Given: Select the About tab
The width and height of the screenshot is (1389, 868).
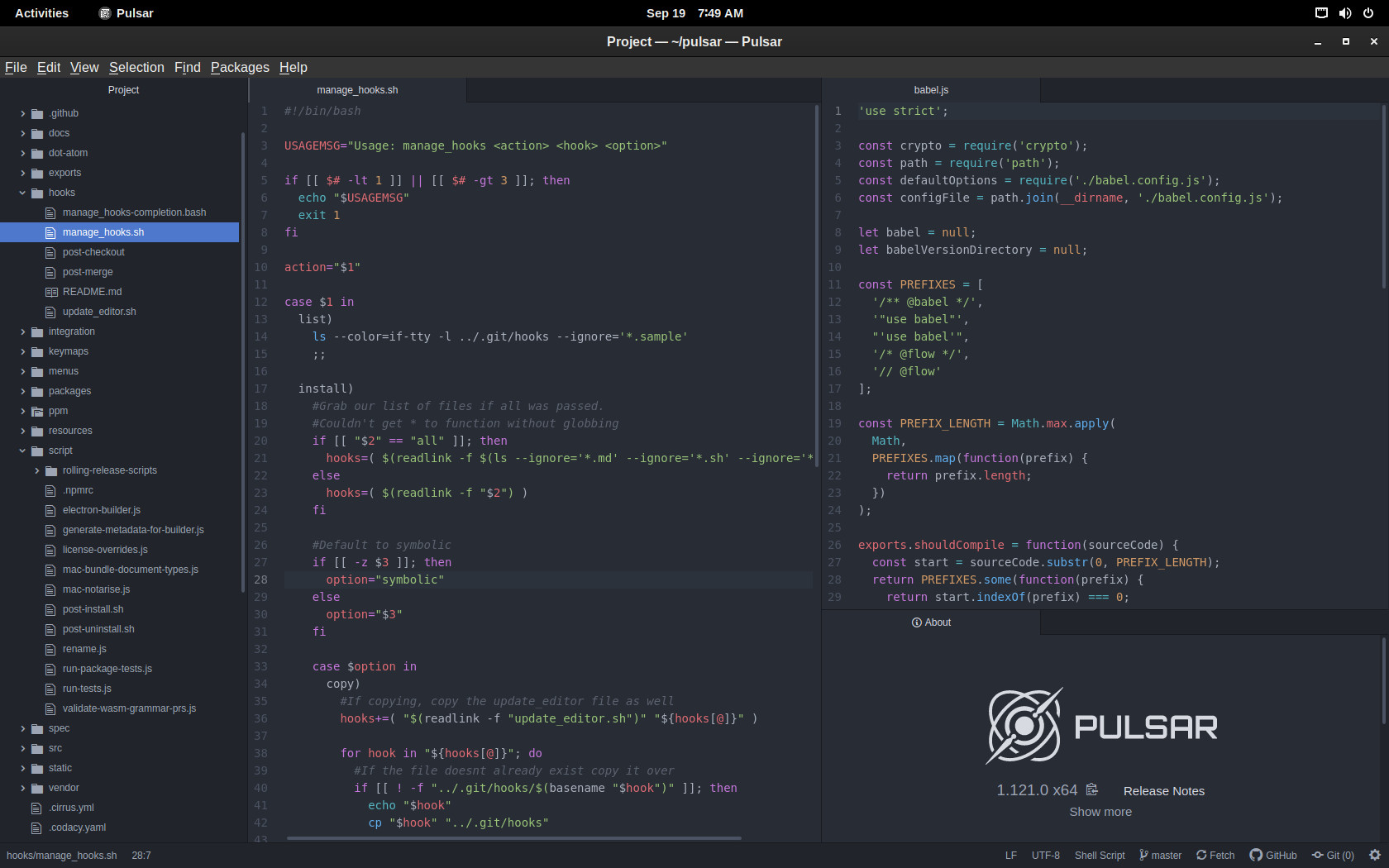Looking at the screenshot, I should click(931, 622).
